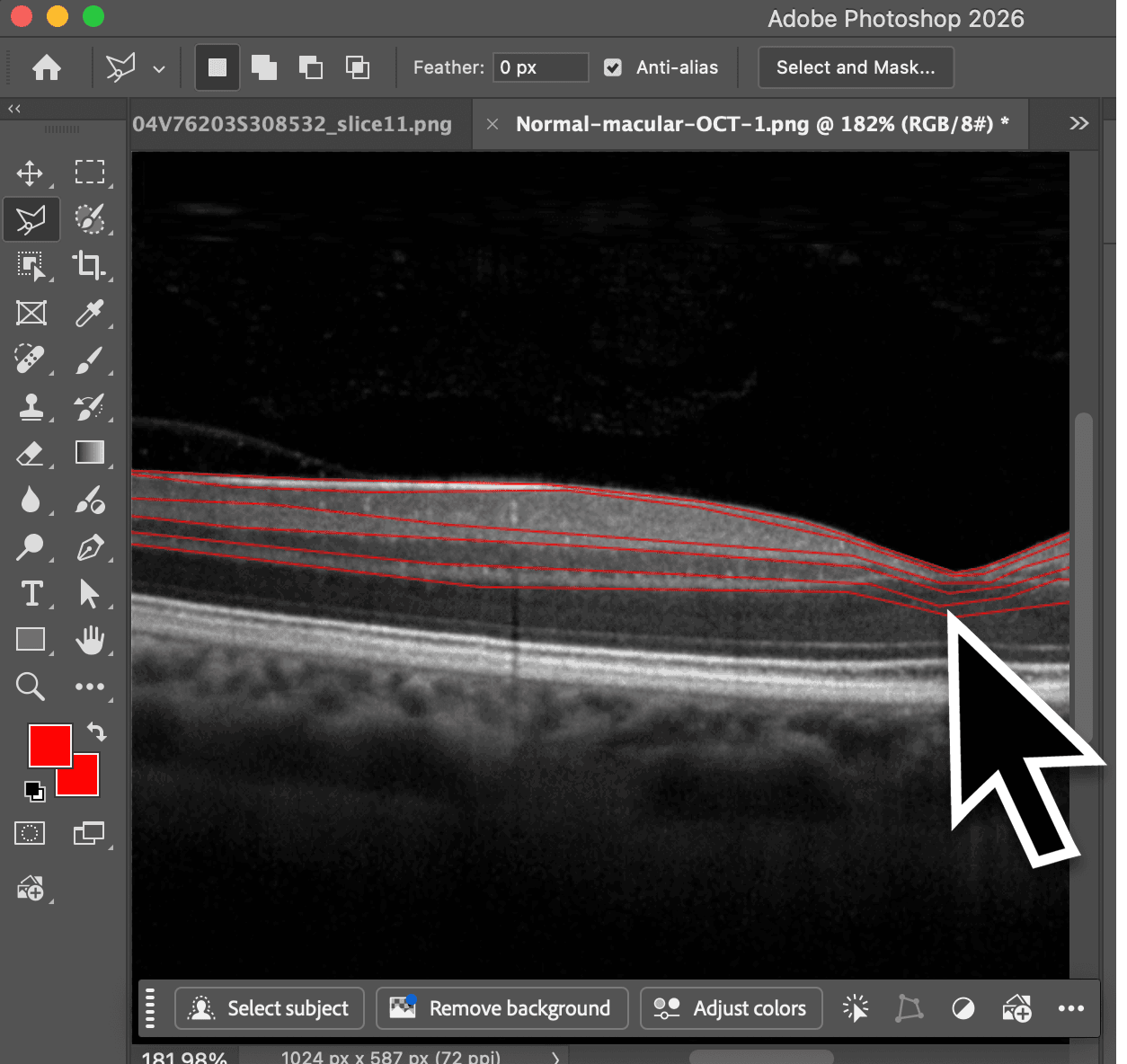Screen dimensions: 1127x1064
Task: Select the Quick Selection tool
Action: pos(90,219)
